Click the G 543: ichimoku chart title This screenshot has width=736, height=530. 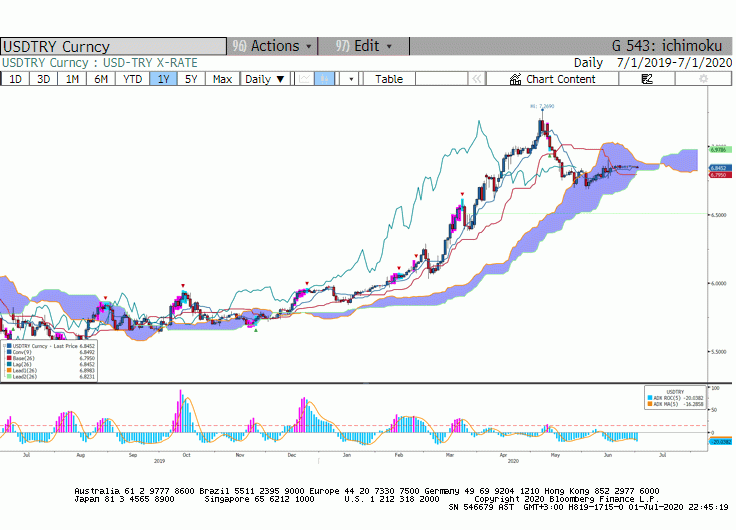pos(667,46)
